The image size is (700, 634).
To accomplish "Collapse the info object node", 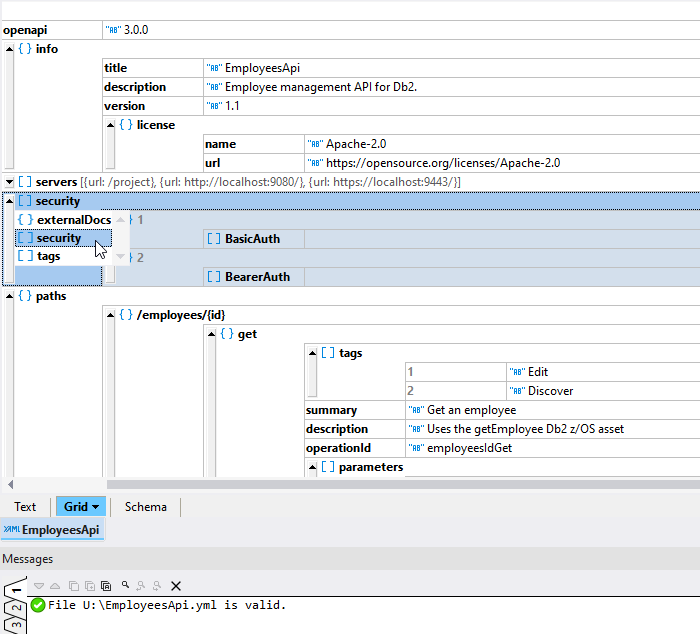I will pos(9,49).
